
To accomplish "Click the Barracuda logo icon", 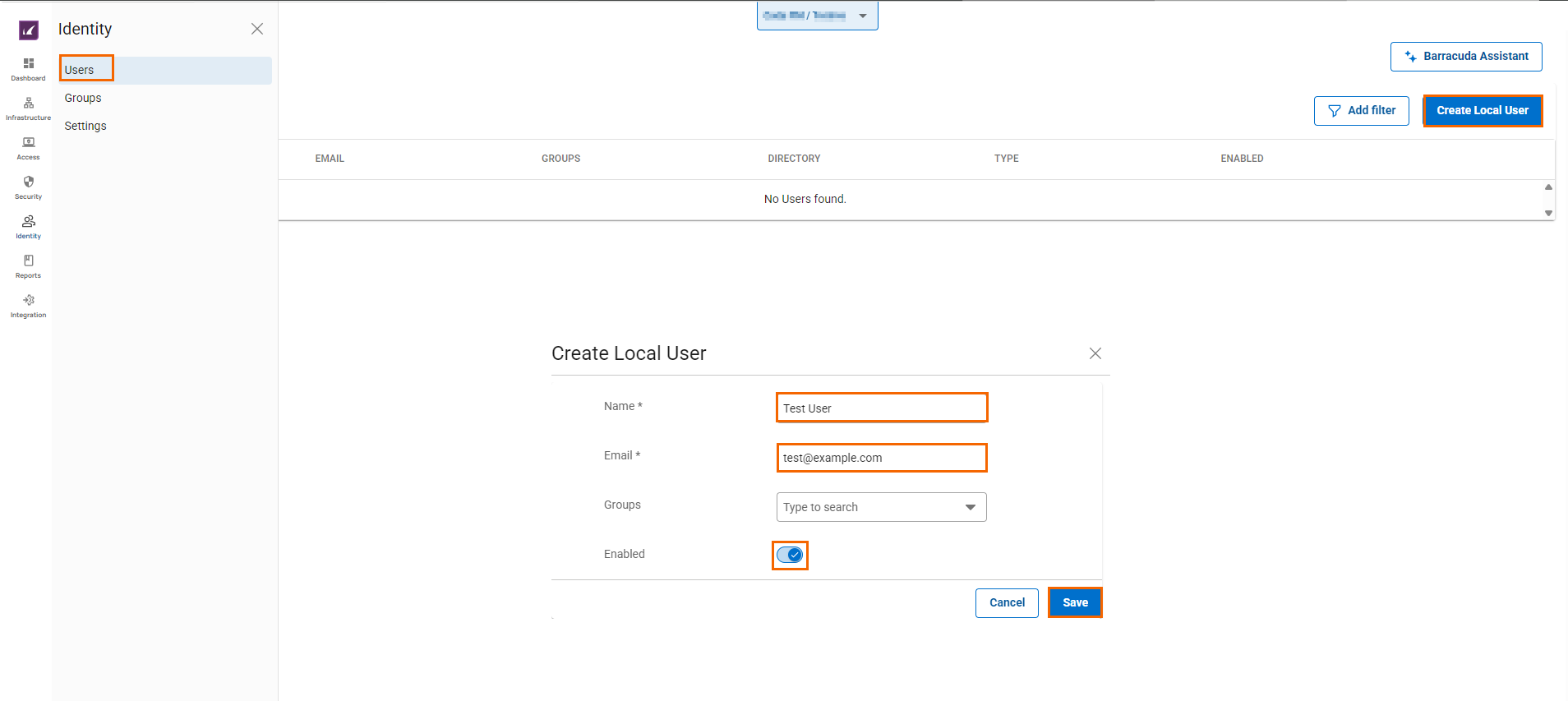I will 29,30.
